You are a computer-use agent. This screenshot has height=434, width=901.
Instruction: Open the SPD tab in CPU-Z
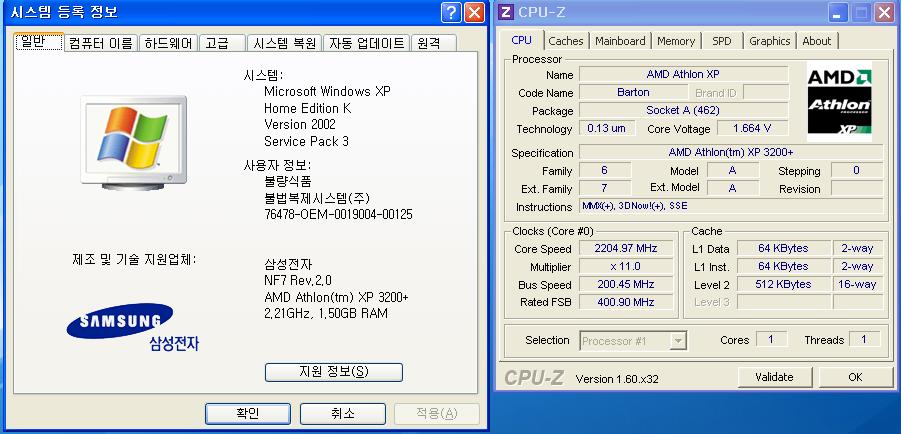[x=722, y=41]
